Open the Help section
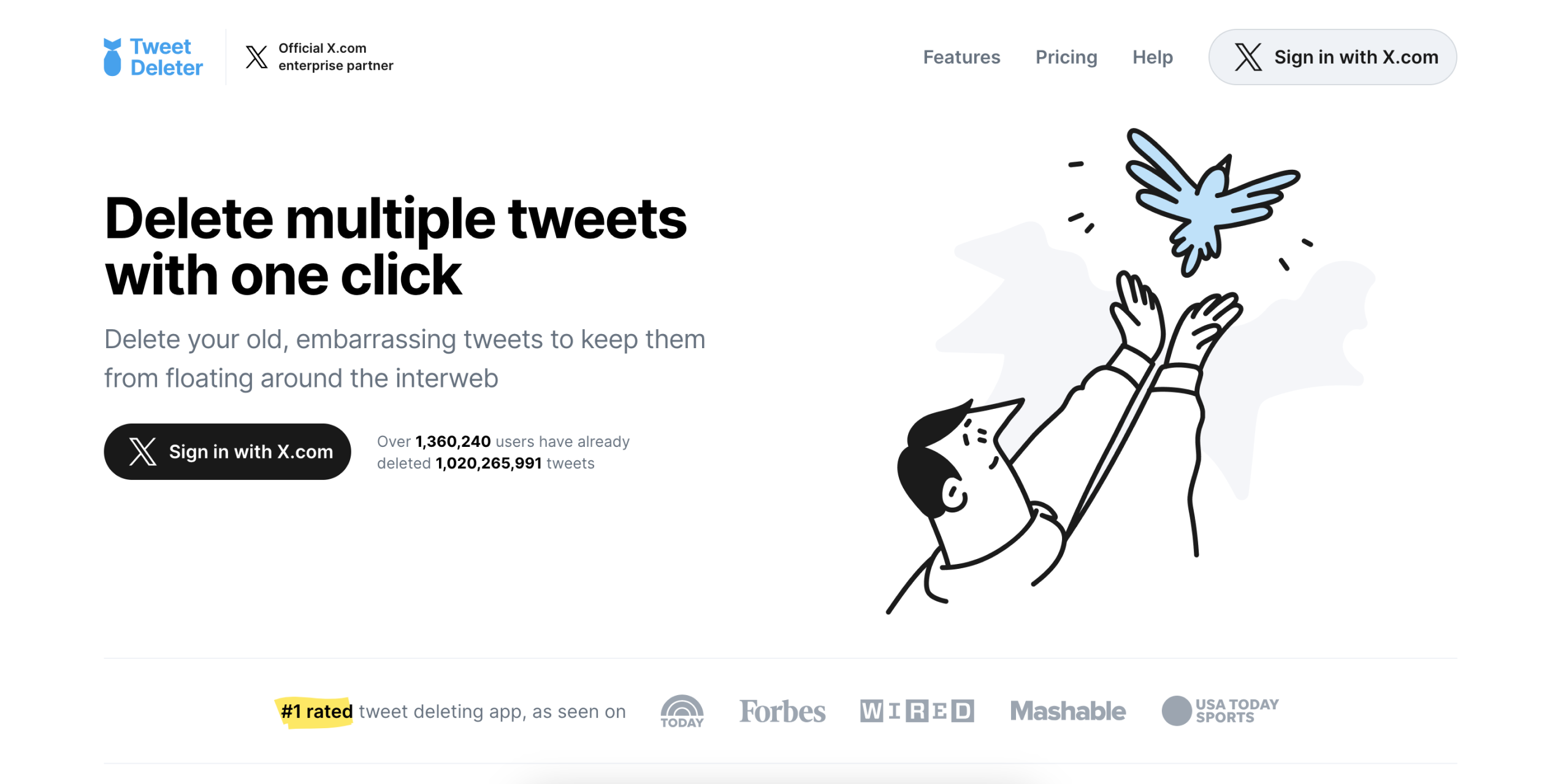The width and height of the screenshot is (1558, 784). coord(1152,57)
